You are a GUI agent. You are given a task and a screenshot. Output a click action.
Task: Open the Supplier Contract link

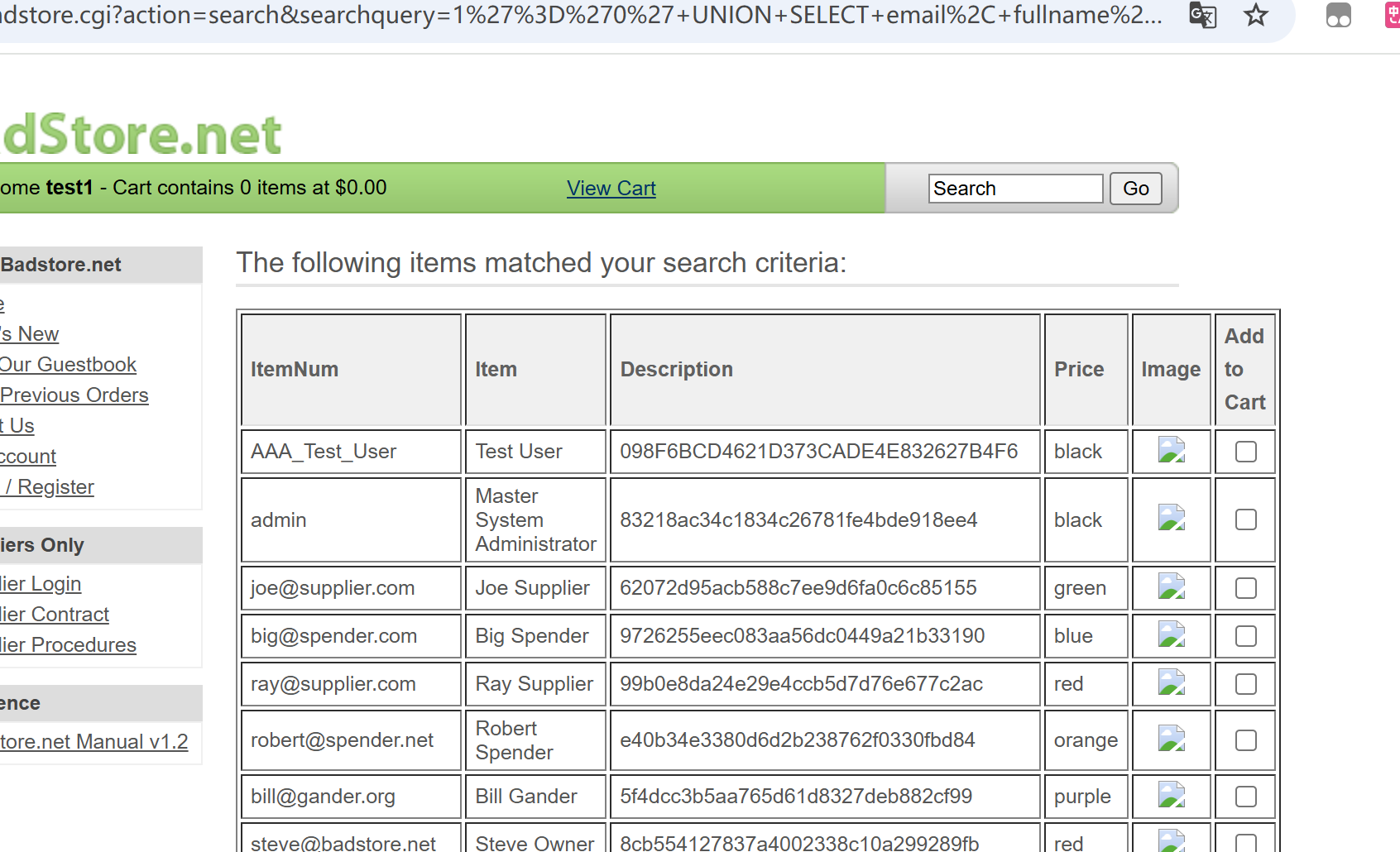tap(55, 615)
